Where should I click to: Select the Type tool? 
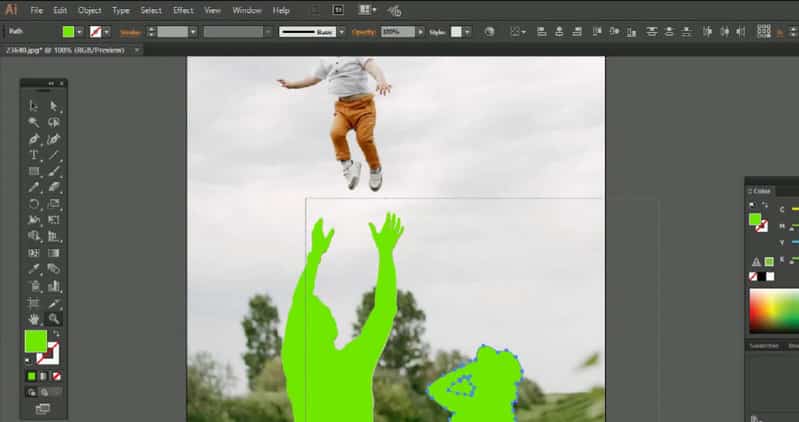coord(34,155)
